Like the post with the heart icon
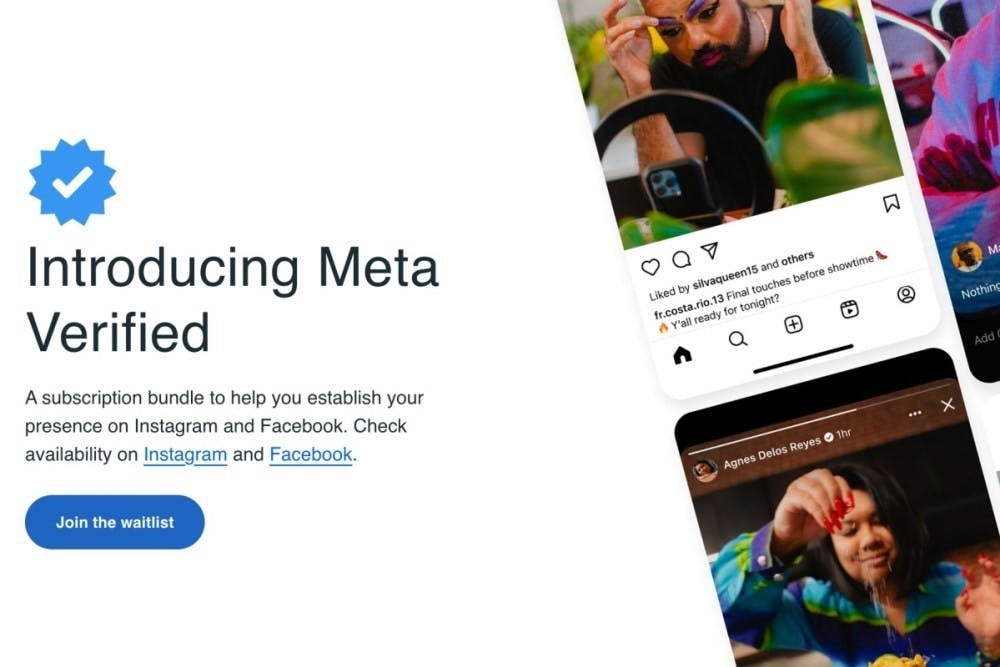1000x667 pixels. click(x=650, y=267)
